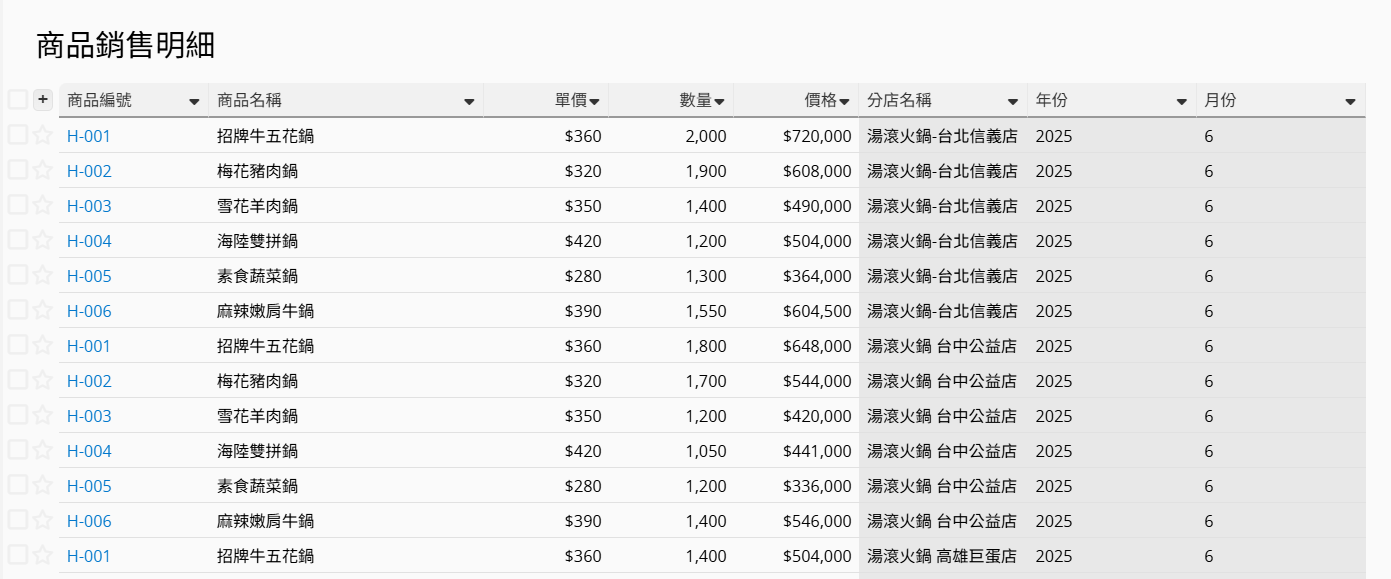This screenshot has width=1391, height=579.
Task: Check the box for 台北信義店 H-002 row
Action: click(18, 170)
